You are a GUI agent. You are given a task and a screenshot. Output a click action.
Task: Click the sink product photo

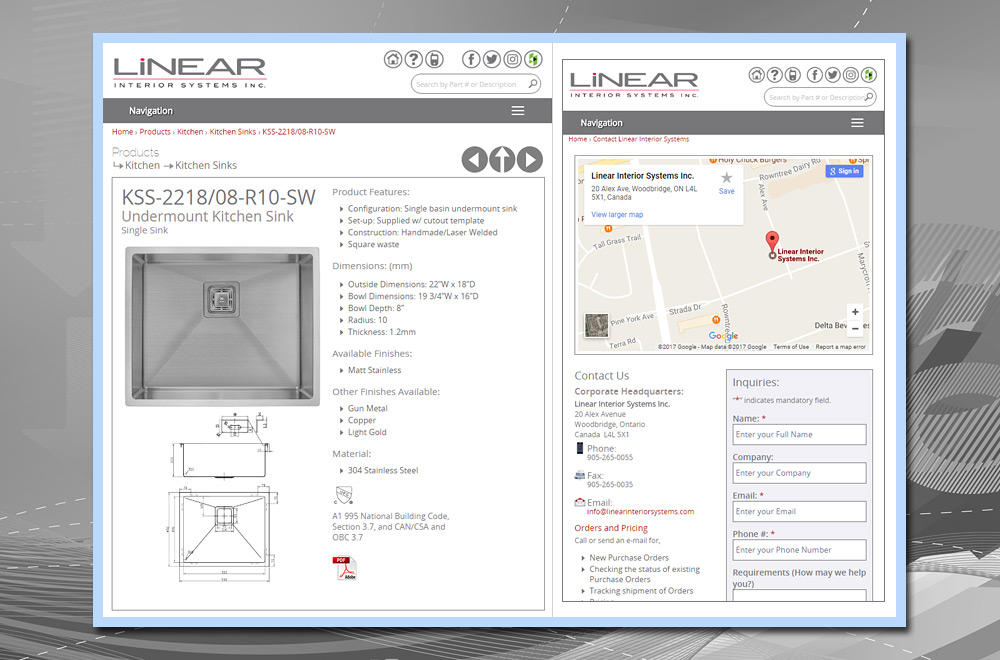click(223, 326)
